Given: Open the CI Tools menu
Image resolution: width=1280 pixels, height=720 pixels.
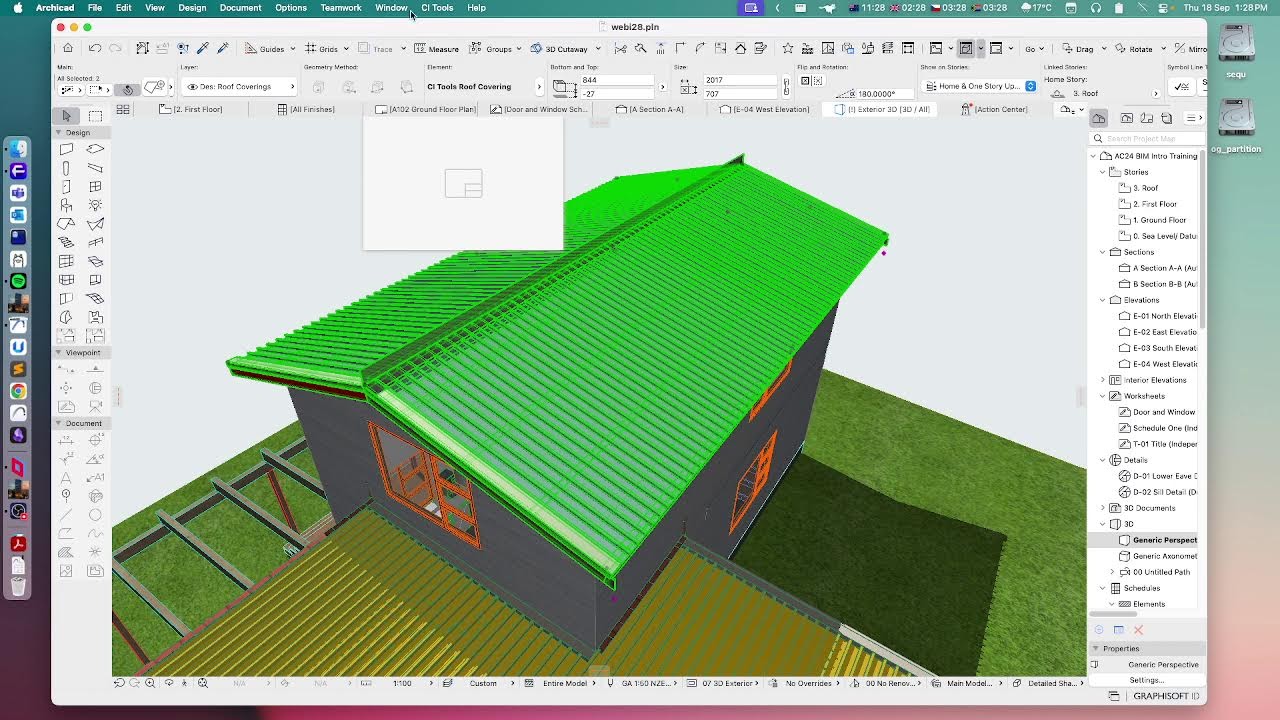Looking at the screenshot, I should click(437, 8).
